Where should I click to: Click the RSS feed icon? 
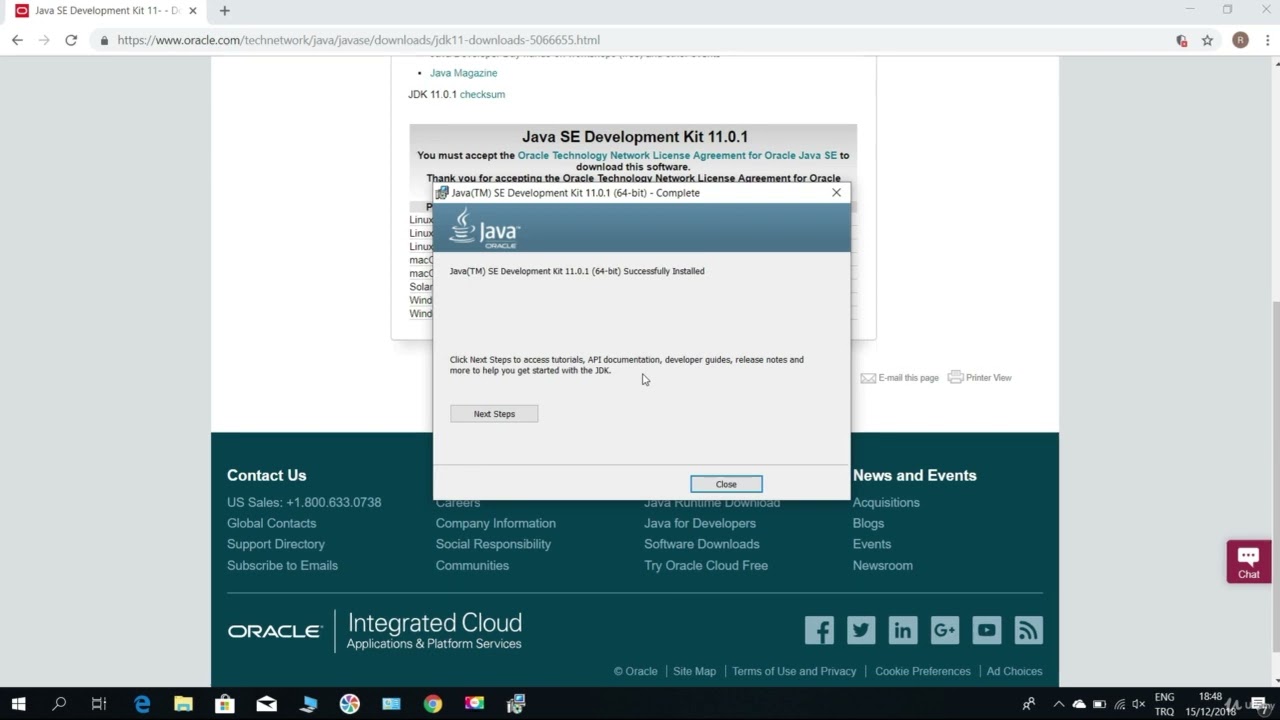click(x=1029, y=630)
